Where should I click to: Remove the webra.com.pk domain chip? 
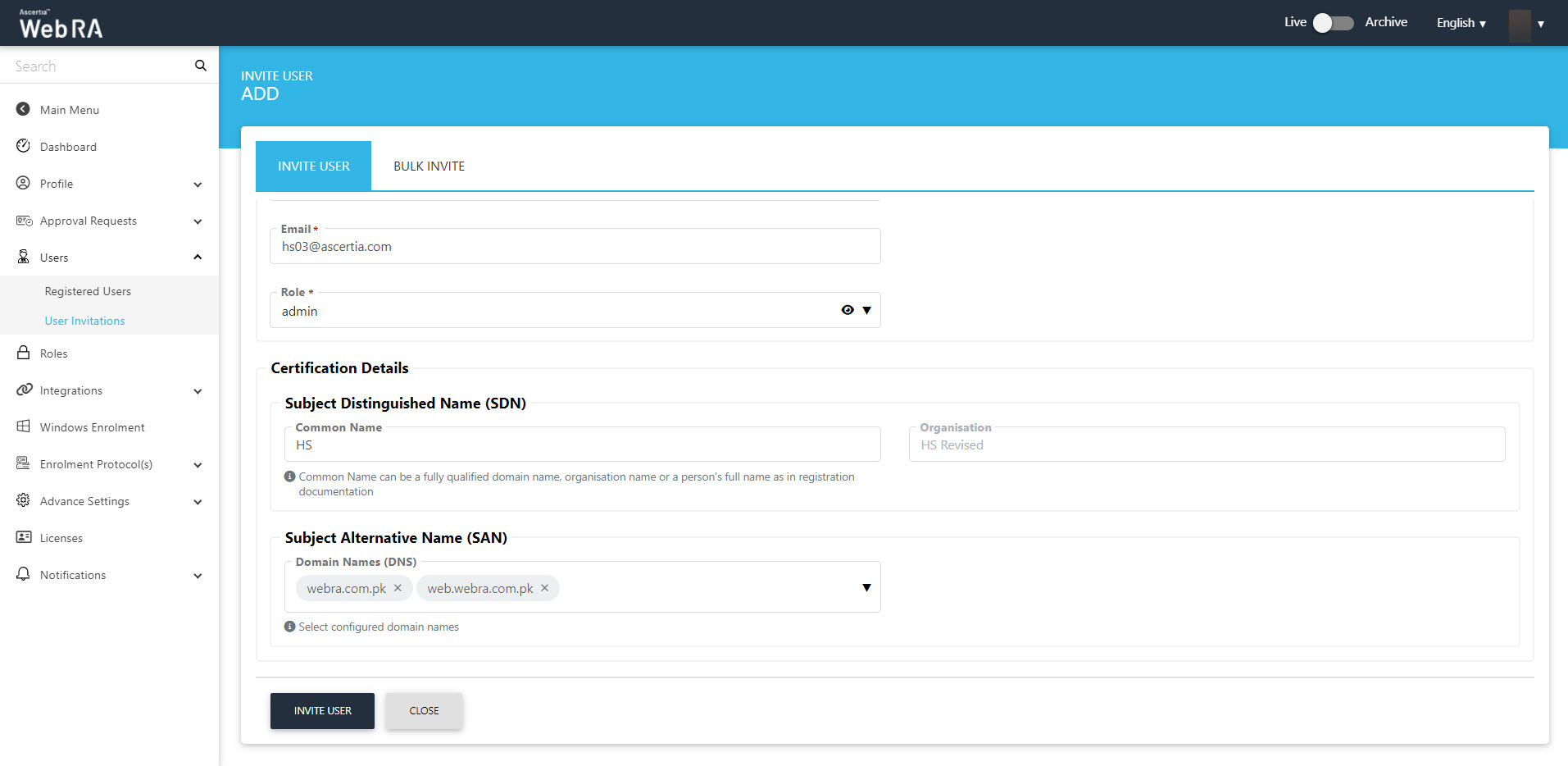click(x=398, y=588)
